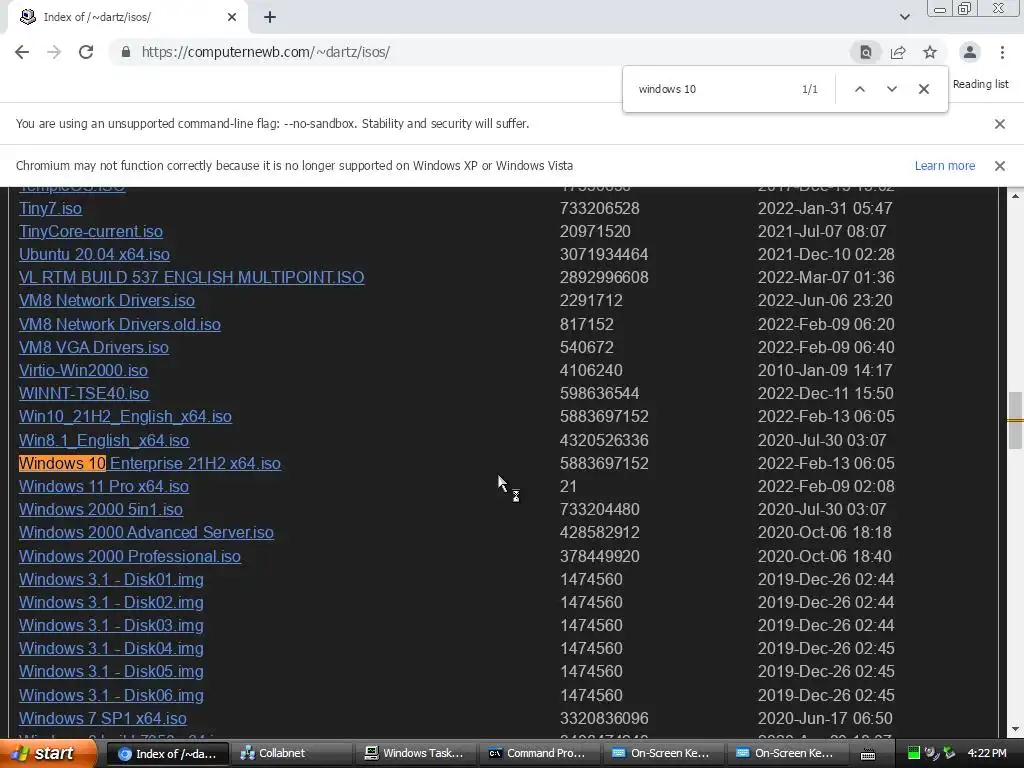Download Windows 3.1 - Disk05.img

pos(111,671)
